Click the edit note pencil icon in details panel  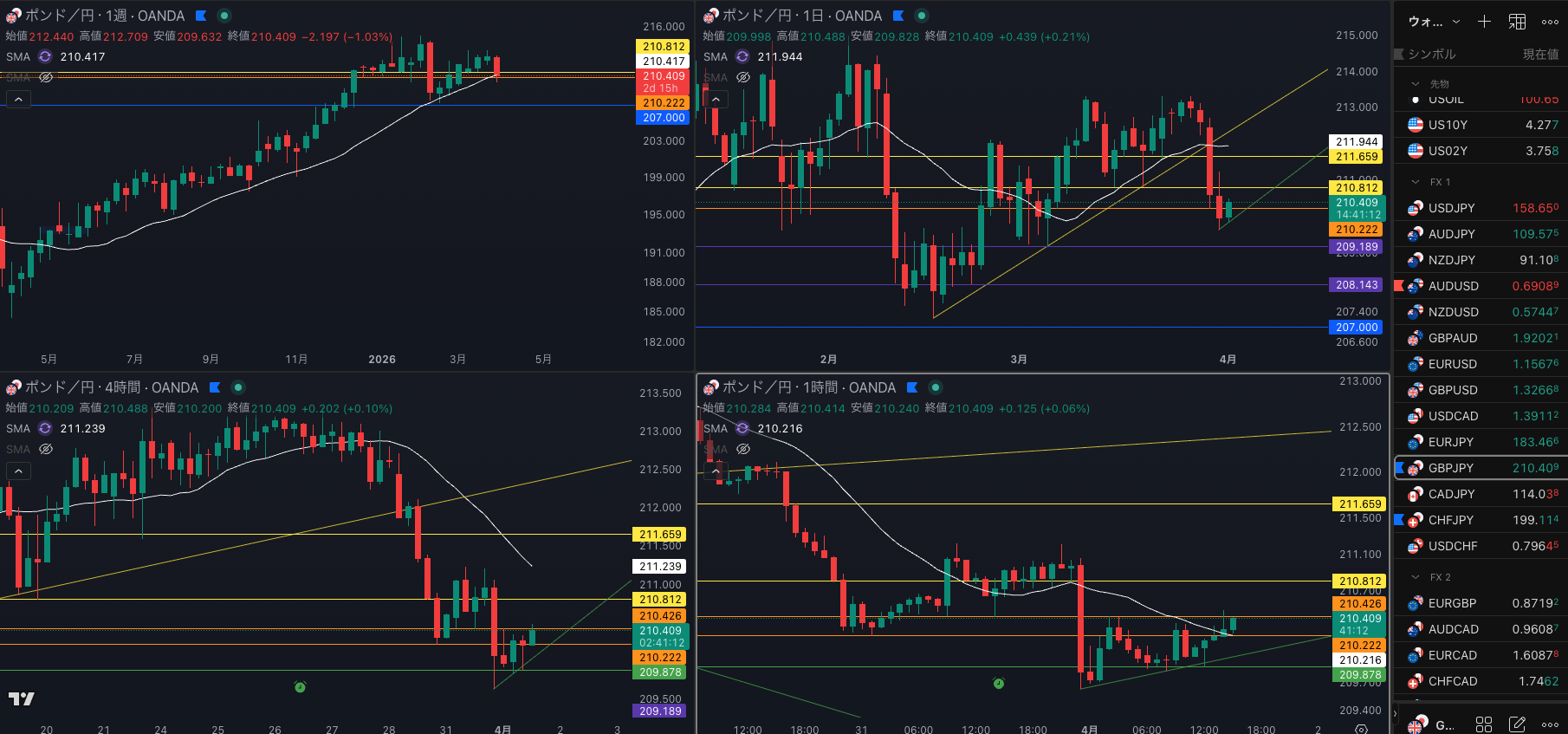[1517, 724]
